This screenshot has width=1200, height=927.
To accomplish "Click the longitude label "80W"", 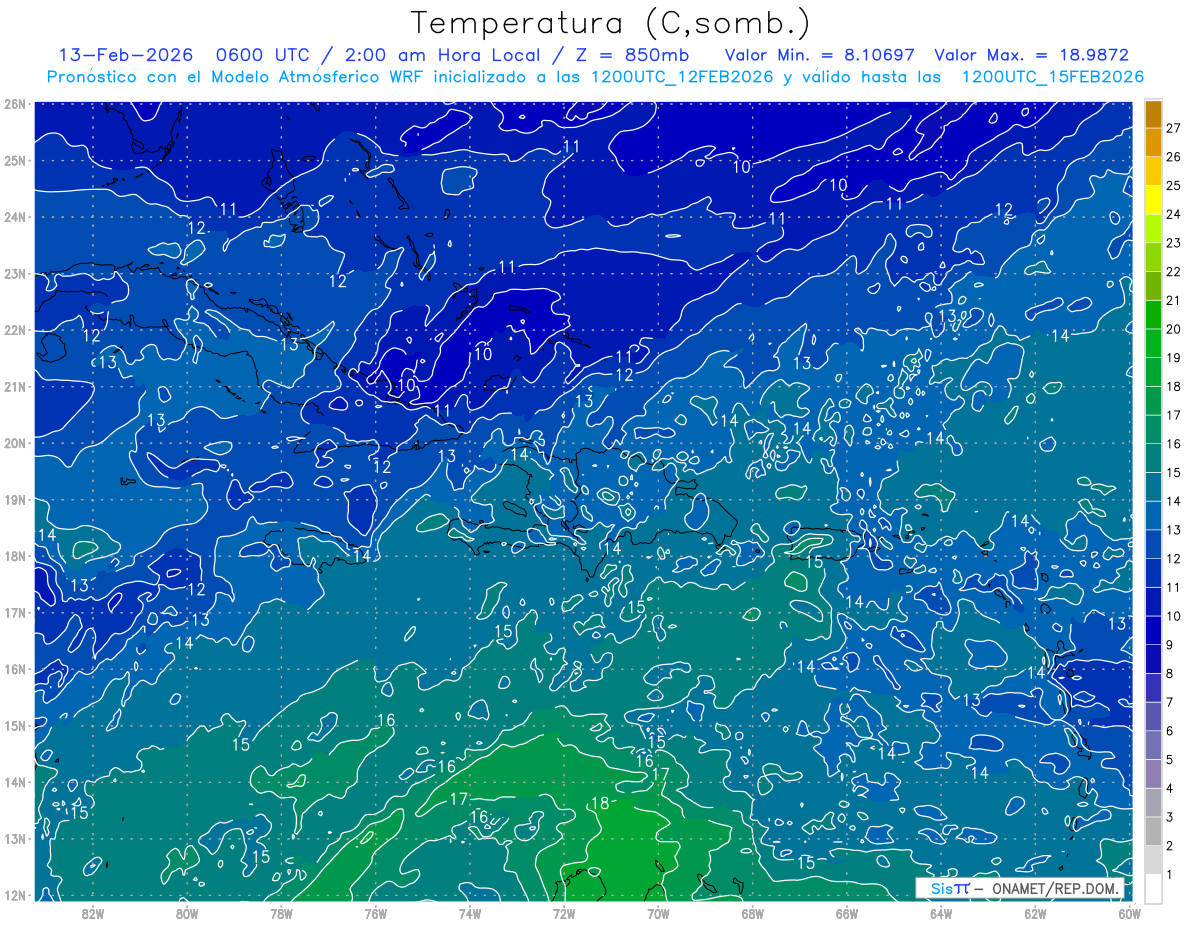I will pos(187,913).
